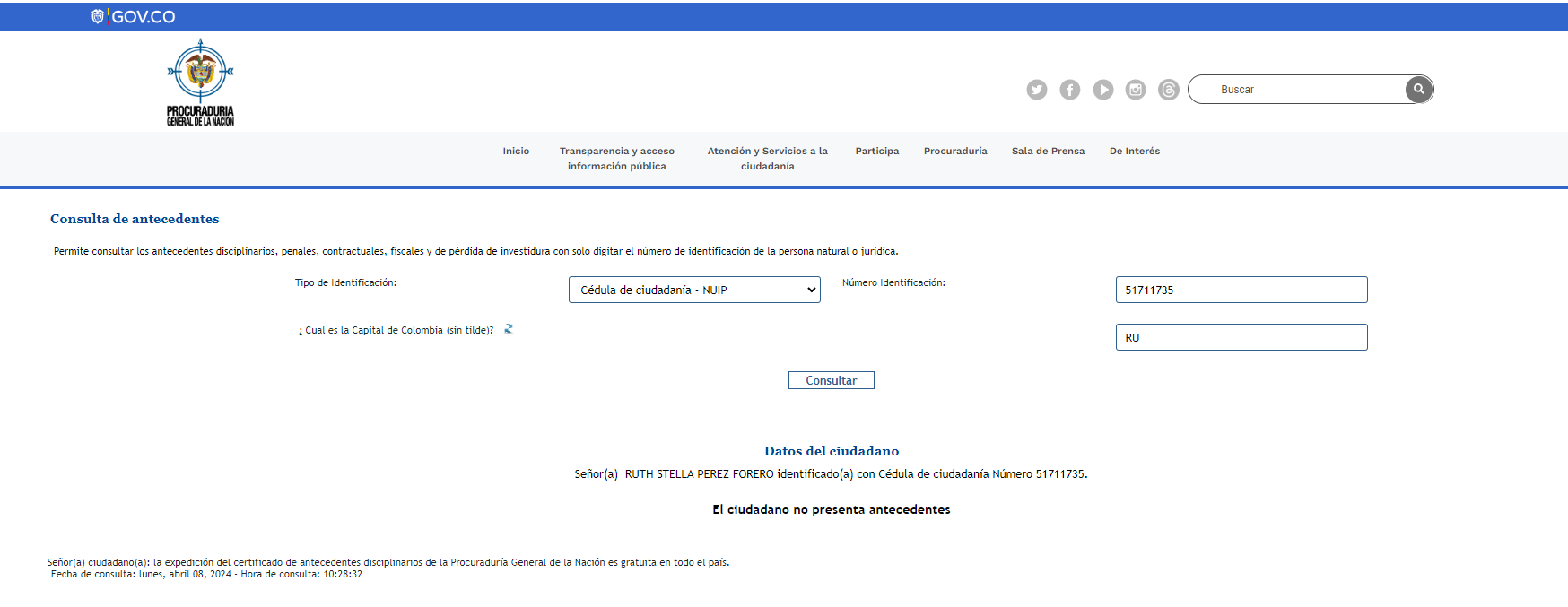Screen dimensions: 1568x607
Task: Open the Instagram social media icon
Action: [x=1136, y=90]
